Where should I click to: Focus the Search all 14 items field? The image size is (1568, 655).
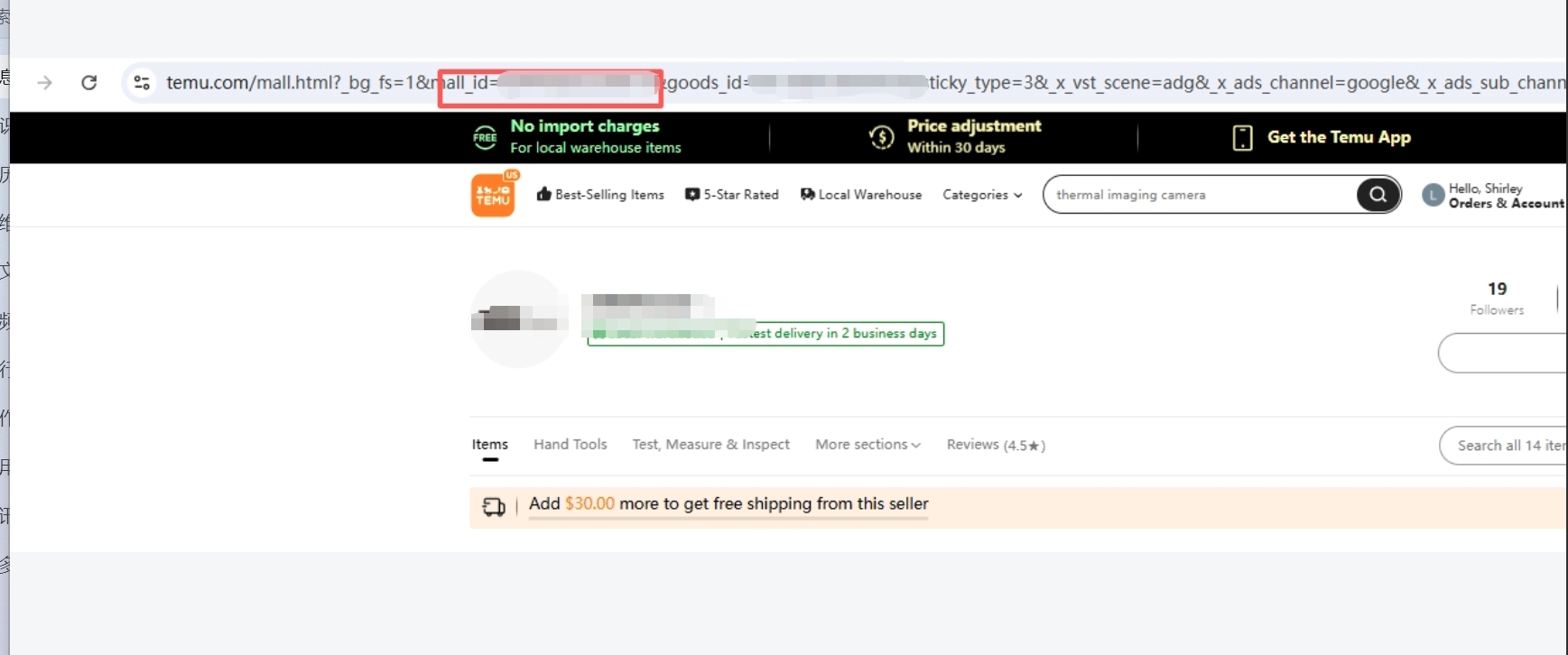1504,446
